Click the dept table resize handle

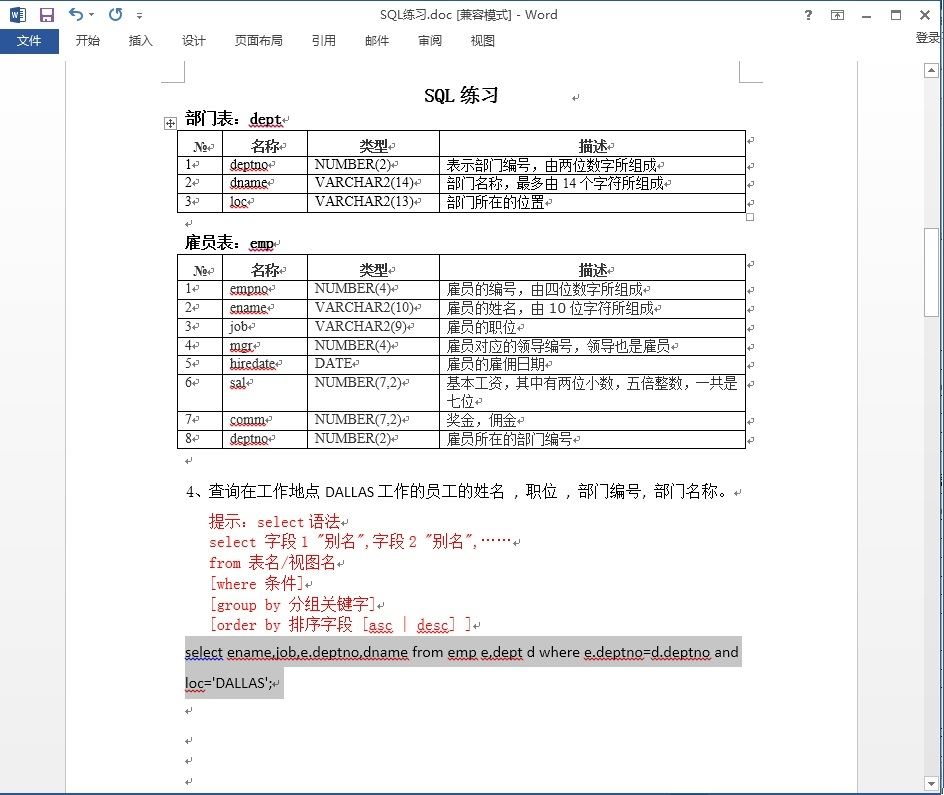pyautogui.click(x=750, y=217)
